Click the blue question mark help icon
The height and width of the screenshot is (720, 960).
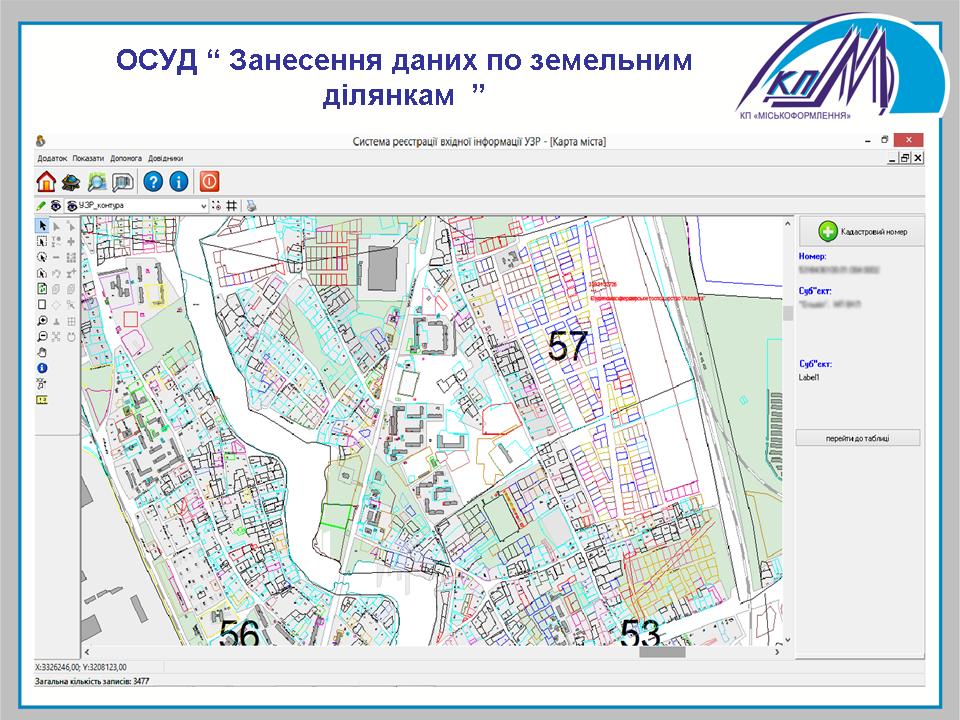tap(153, 181)
